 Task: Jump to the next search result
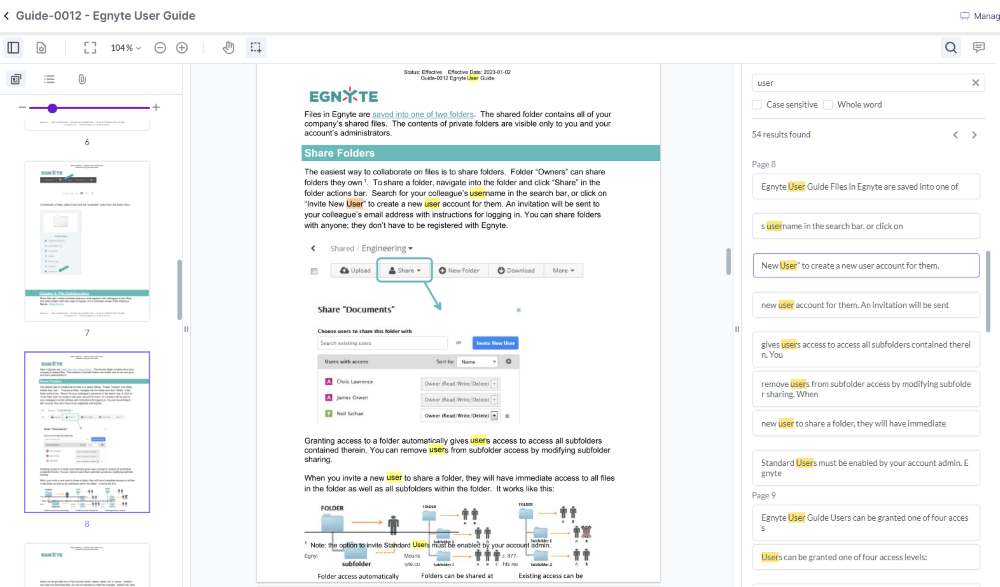tap(974, 135)
